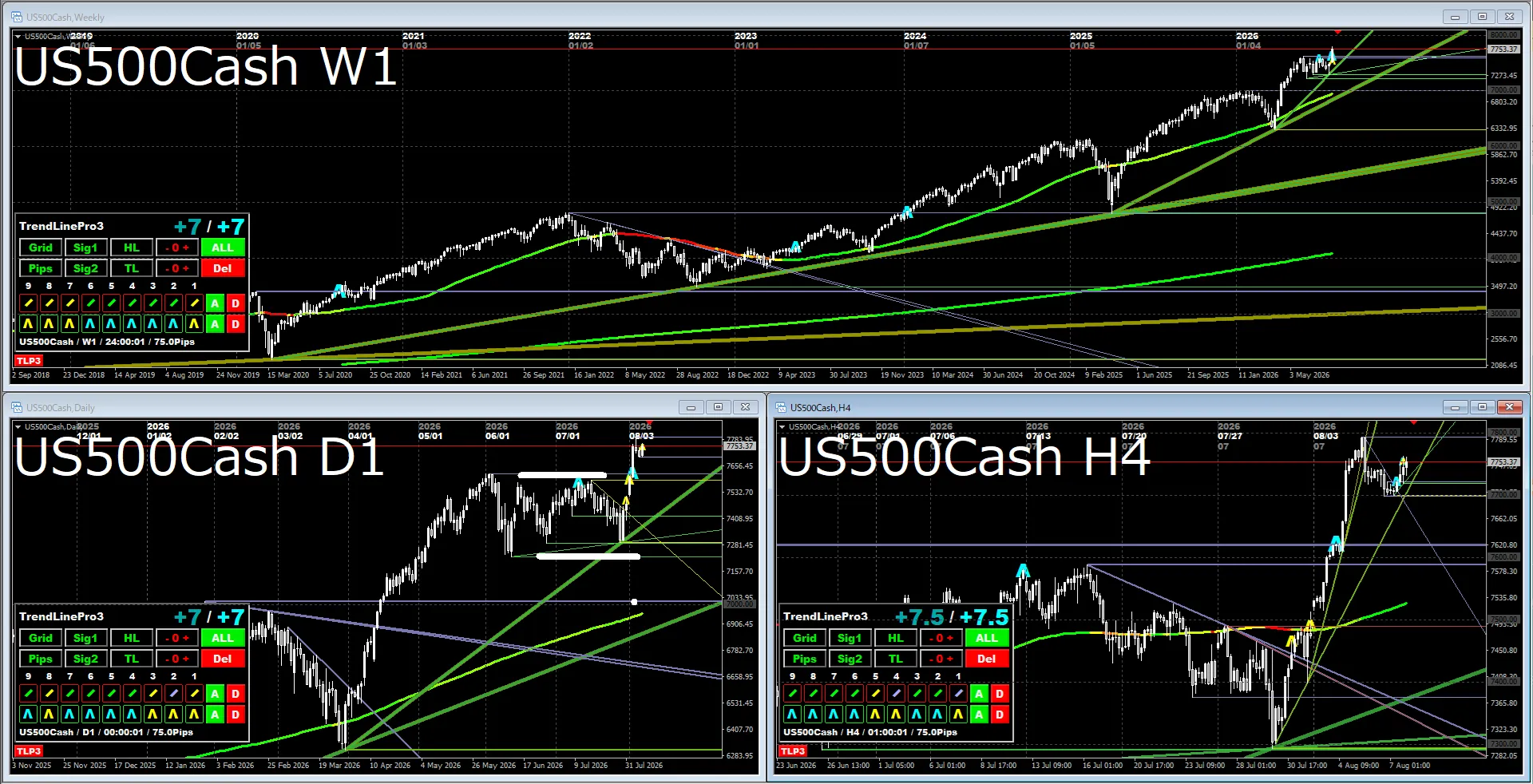Click Del button in the D1 panel

[223, 659]
